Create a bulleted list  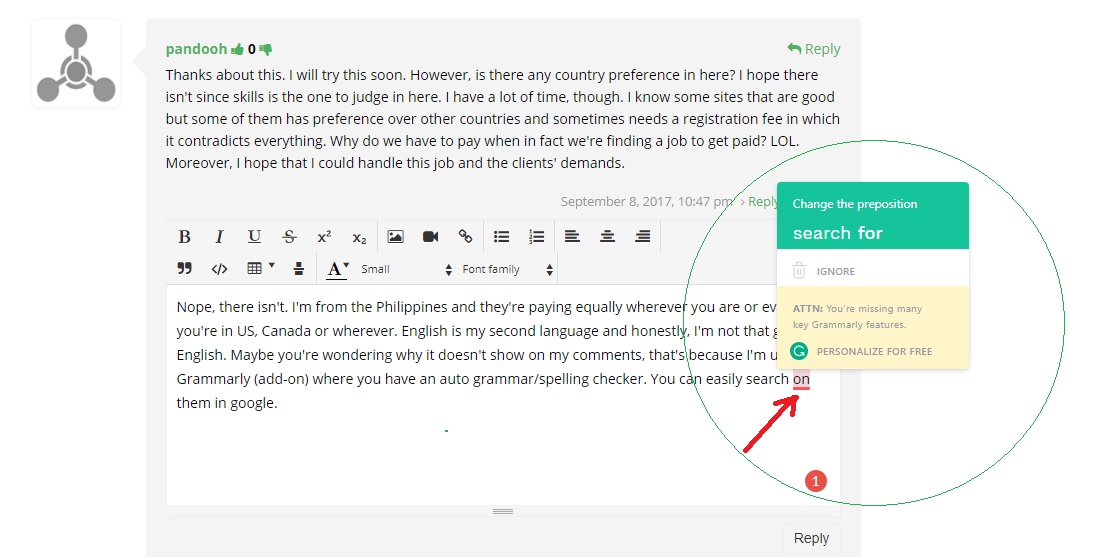click(x=502, y=237)
